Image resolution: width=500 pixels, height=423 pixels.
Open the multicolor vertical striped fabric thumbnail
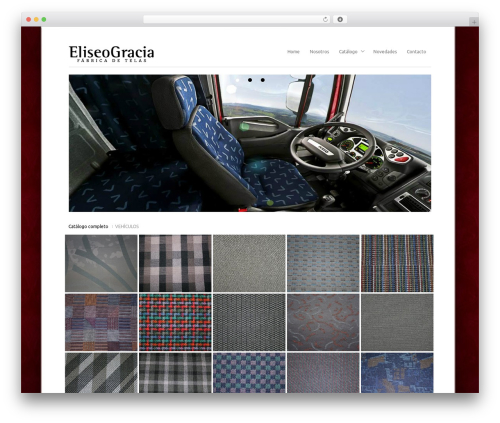pyautogui.click(x=397, y=263)
